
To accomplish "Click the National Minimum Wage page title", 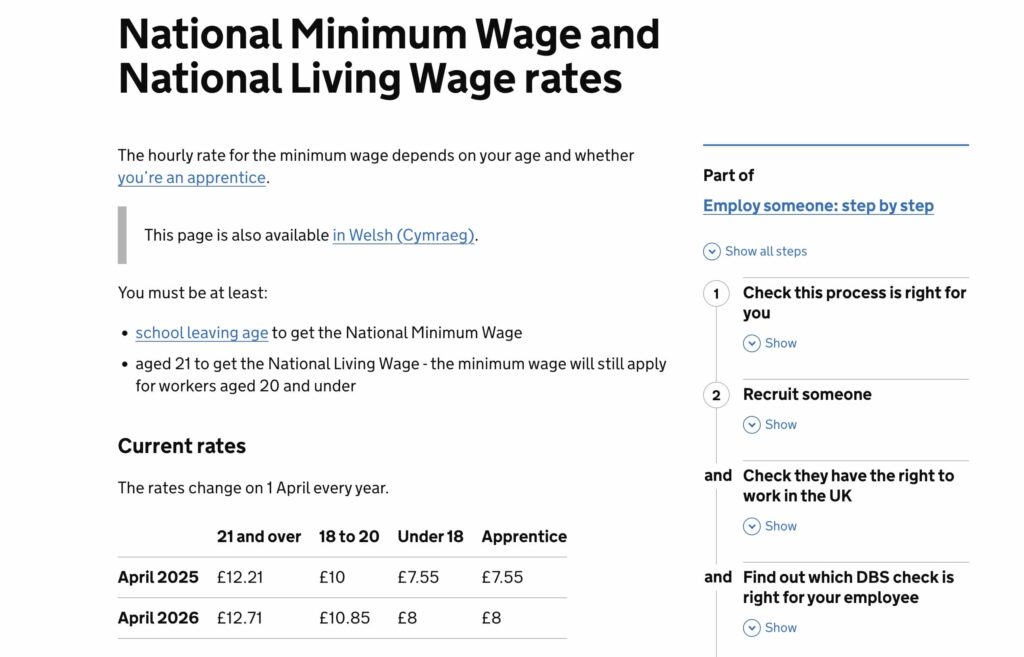I will (389, 56).
